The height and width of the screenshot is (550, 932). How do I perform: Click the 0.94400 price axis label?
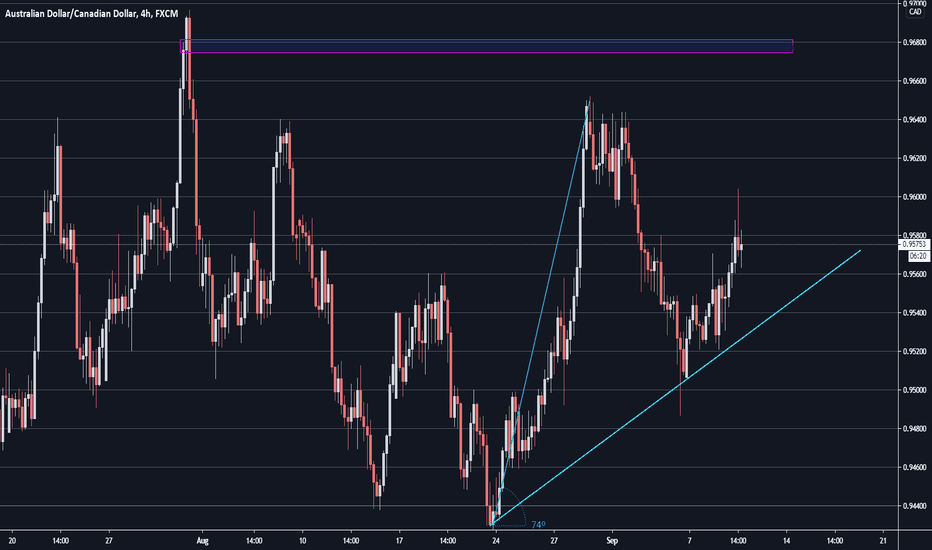916,506
